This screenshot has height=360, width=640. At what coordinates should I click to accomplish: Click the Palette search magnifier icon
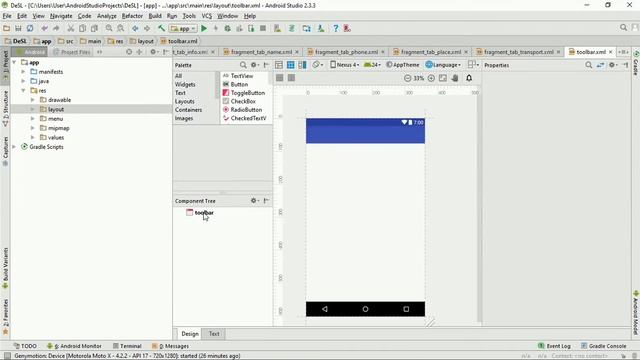tap(243, 65)
